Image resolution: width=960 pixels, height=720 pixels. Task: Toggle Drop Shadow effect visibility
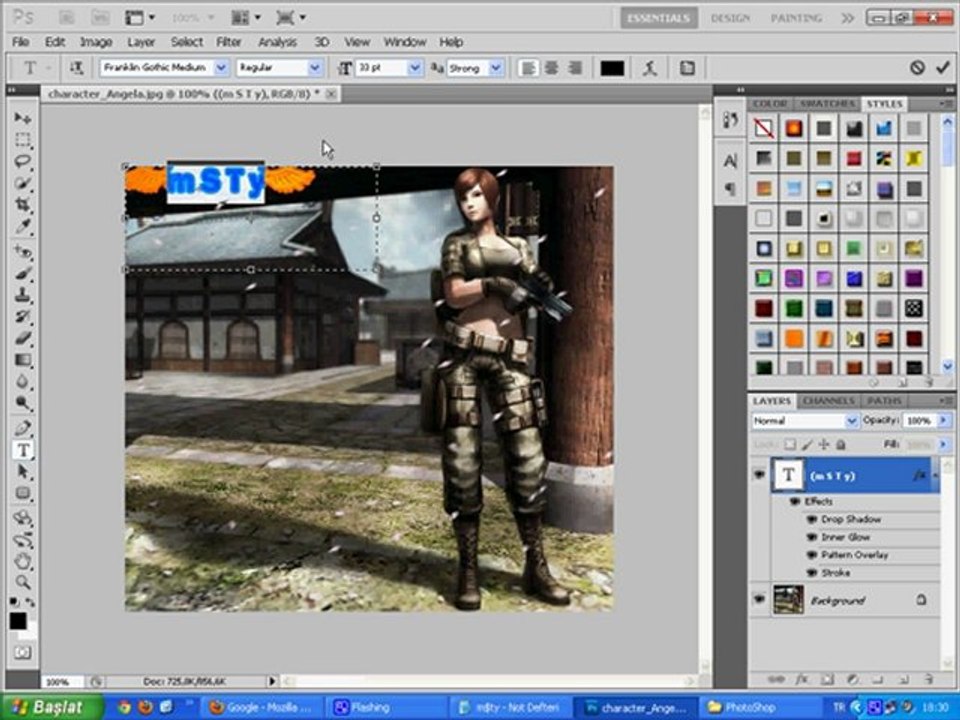pyautogui.click(x=812, y=519)
